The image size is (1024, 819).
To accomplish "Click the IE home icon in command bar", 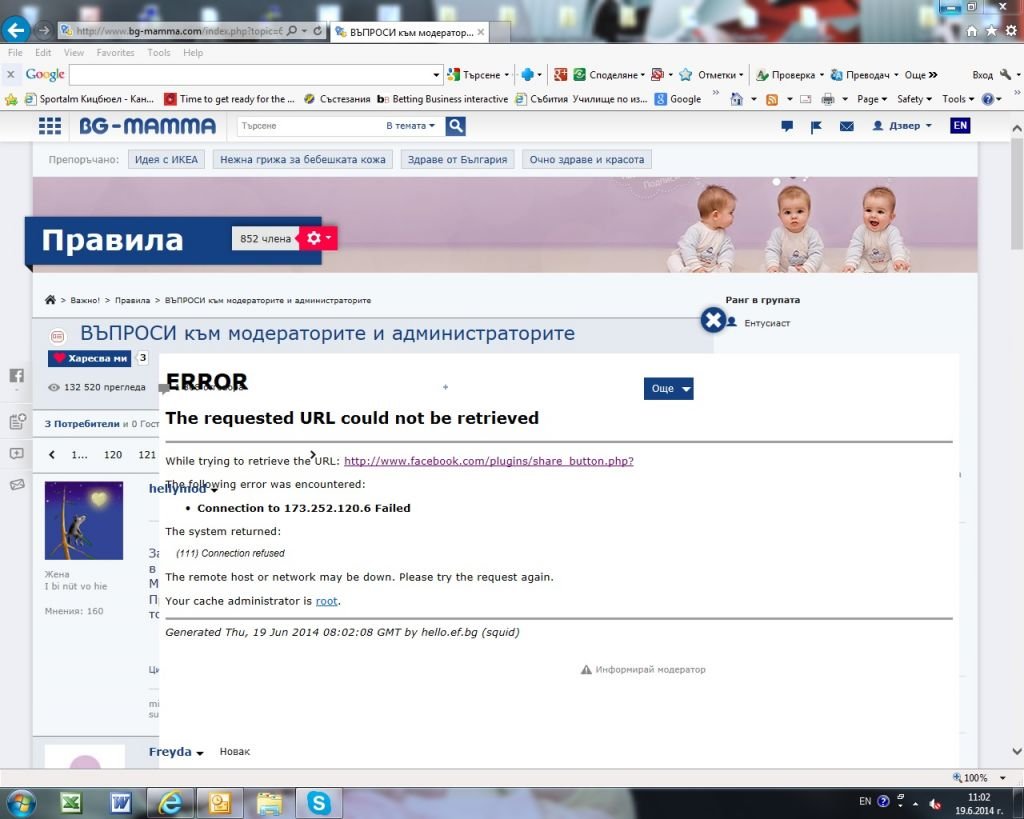I will (x=737, y=99).
